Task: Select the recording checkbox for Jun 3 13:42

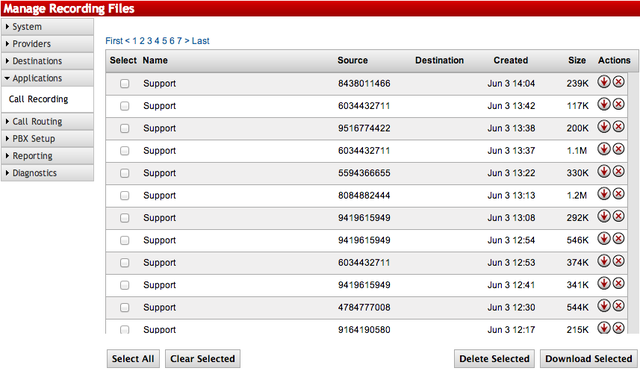Action: tap(124, 106)
